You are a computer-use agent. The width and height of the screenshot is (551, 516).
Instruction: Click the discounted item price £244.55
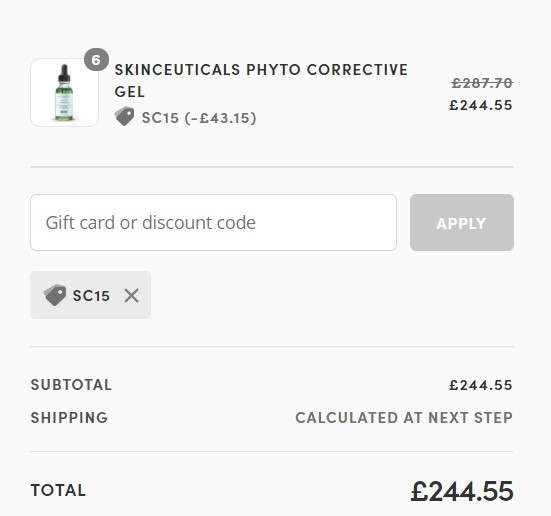pos(481,105)
